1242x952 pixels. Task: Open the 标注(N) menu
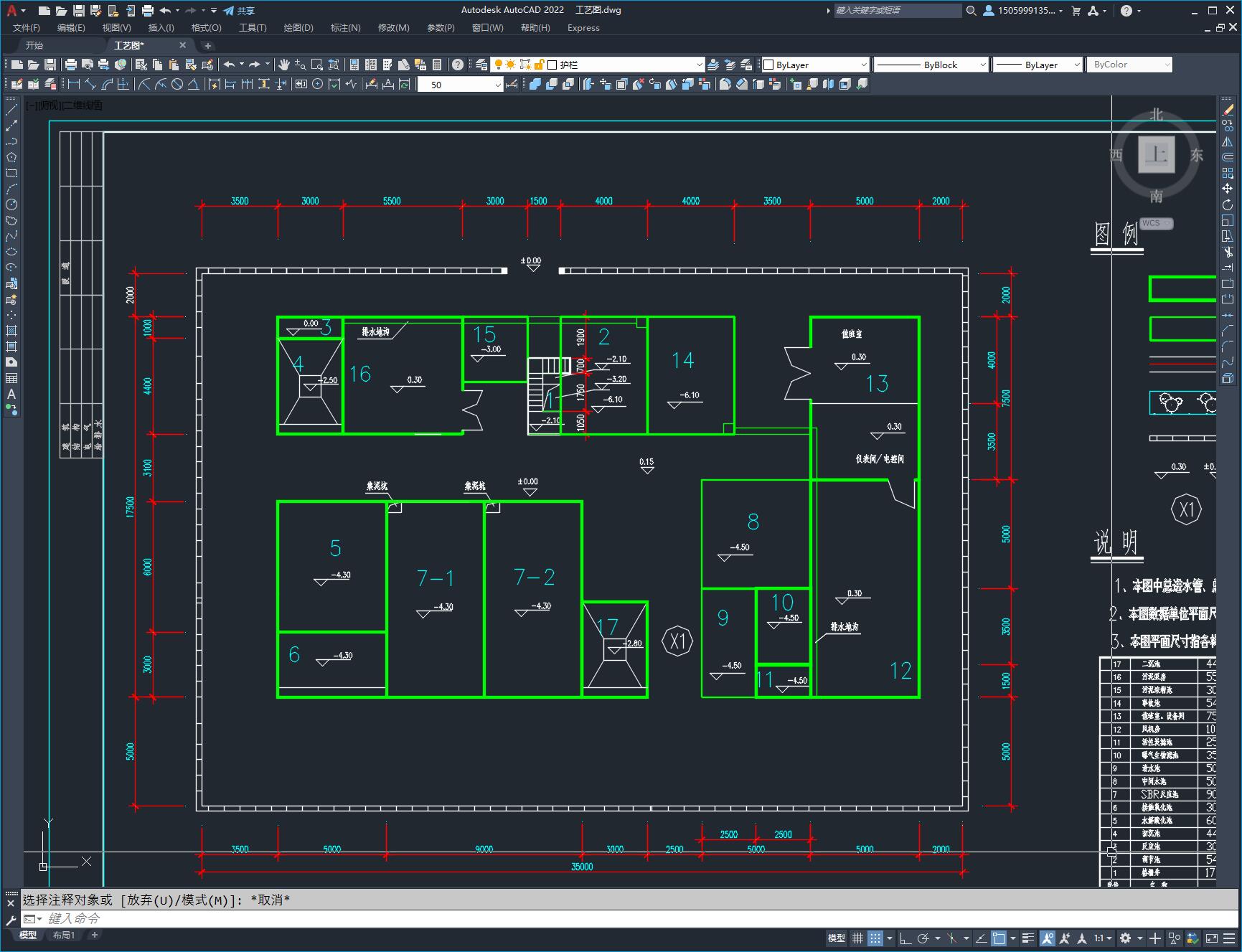(345, 28)
